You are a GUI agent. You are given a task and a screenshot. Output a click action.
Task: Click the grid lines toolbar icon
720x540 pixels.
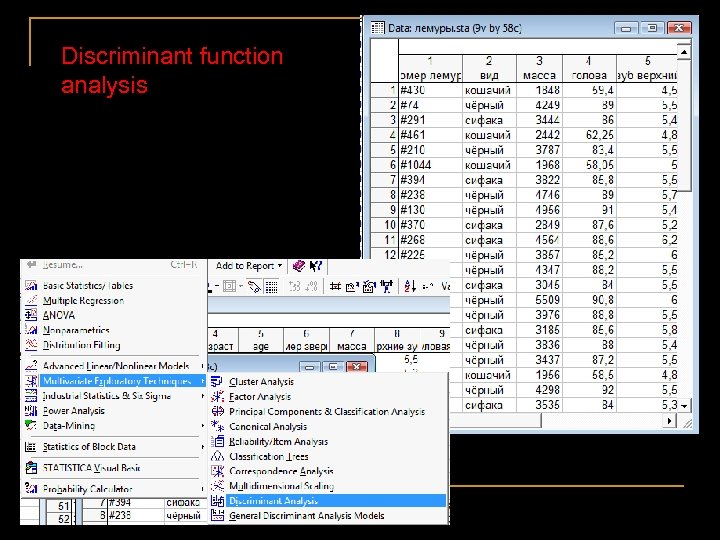click(x=271, y=287)
